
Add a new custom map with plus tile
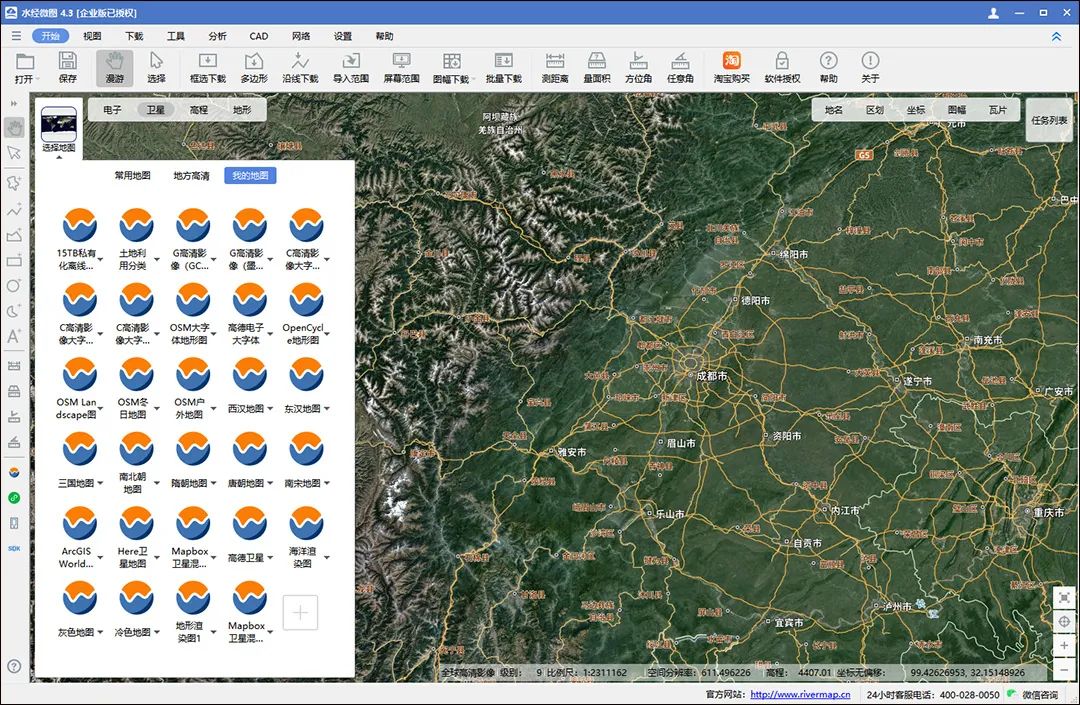pos(300,612)
